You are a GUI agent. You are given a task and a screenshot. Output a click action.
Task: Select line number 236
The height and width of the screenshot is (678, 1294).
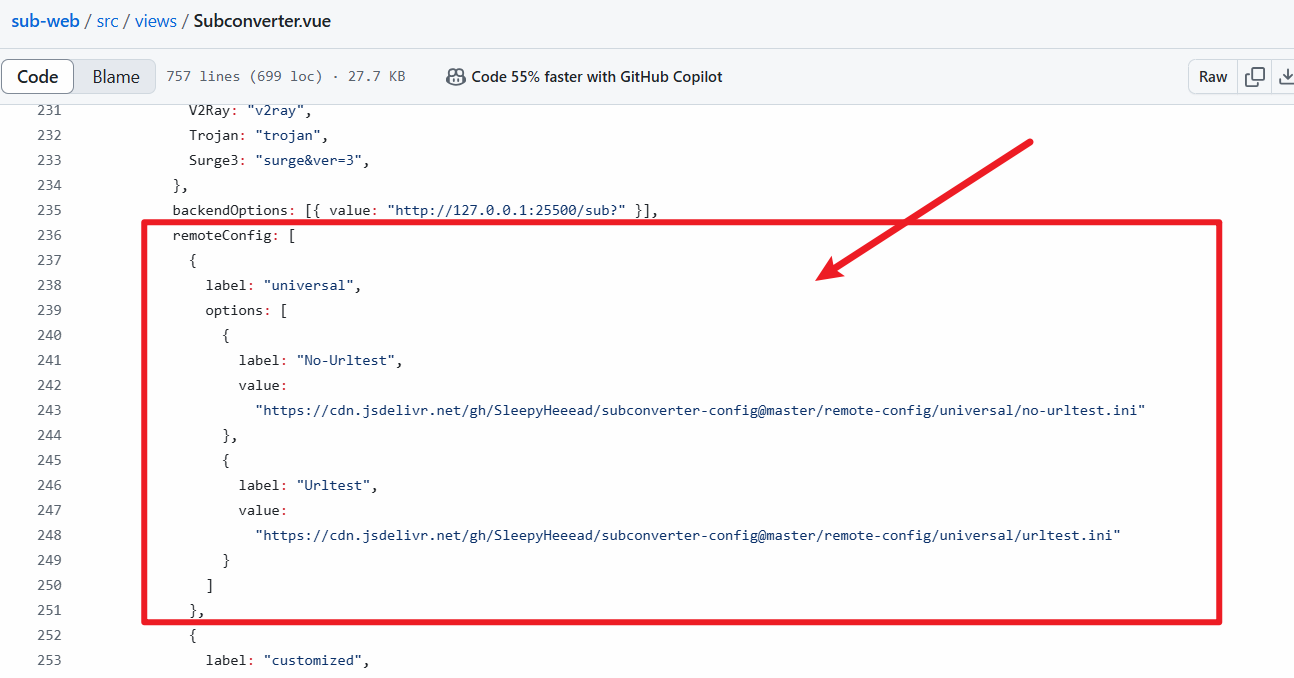(x=48, y=235)
